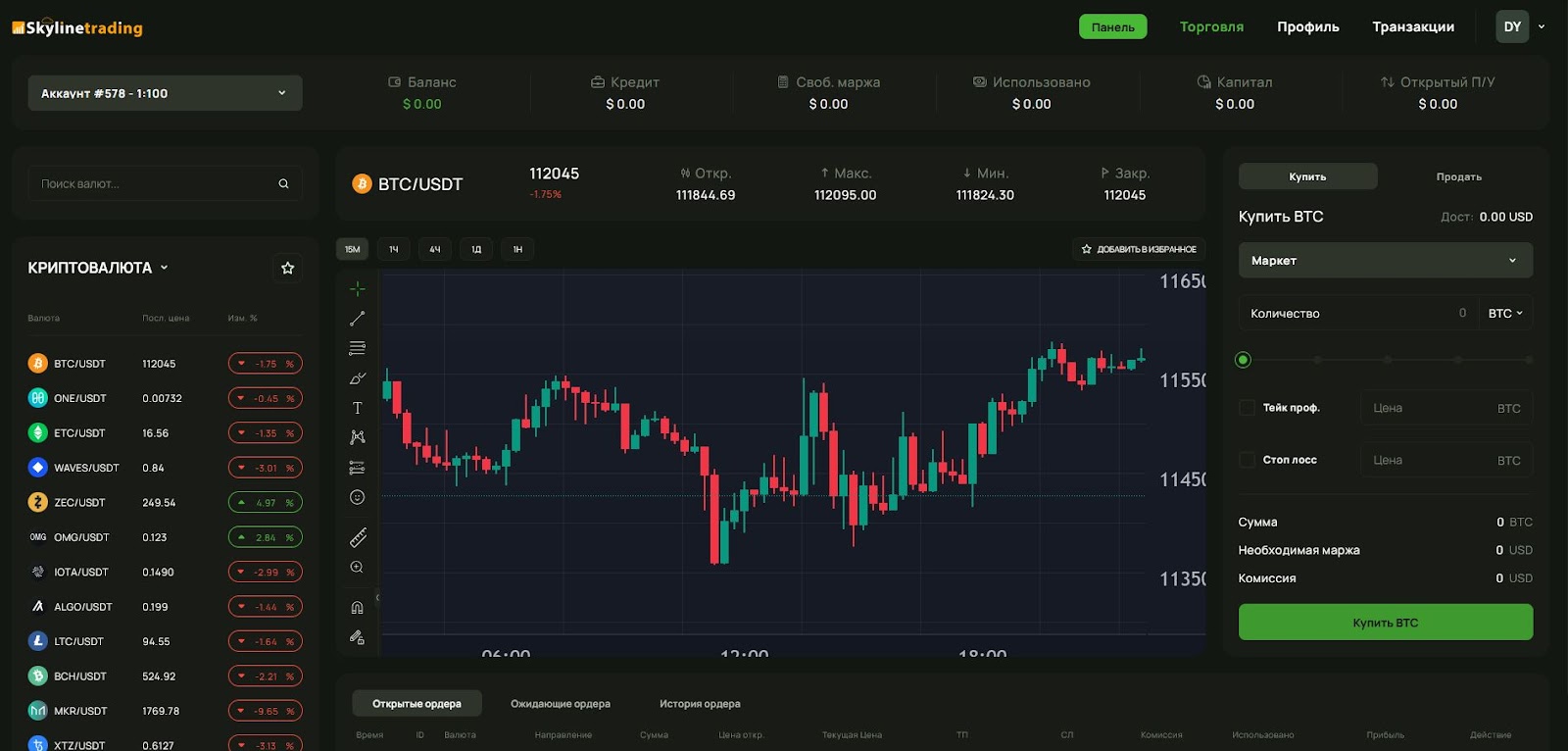Go to the Транзакции page
Screen dimensions: 1568x751
(1412, 26)
